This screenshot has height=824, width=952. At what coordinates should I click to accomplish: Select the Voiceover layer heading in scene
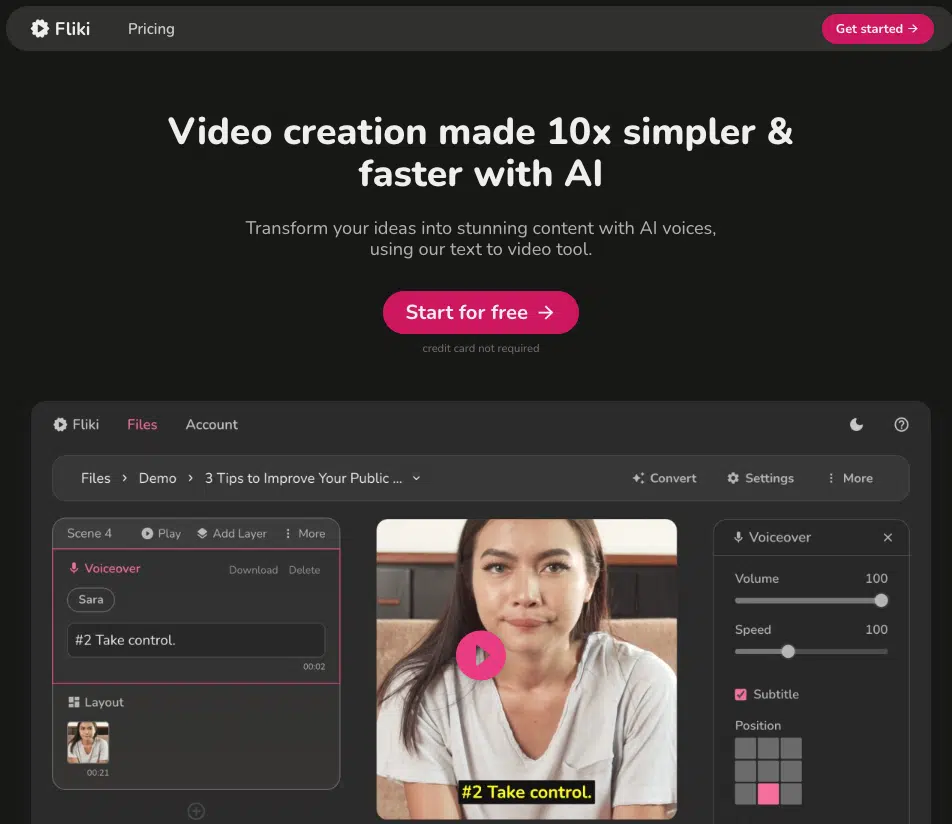(x=104, y=568)
